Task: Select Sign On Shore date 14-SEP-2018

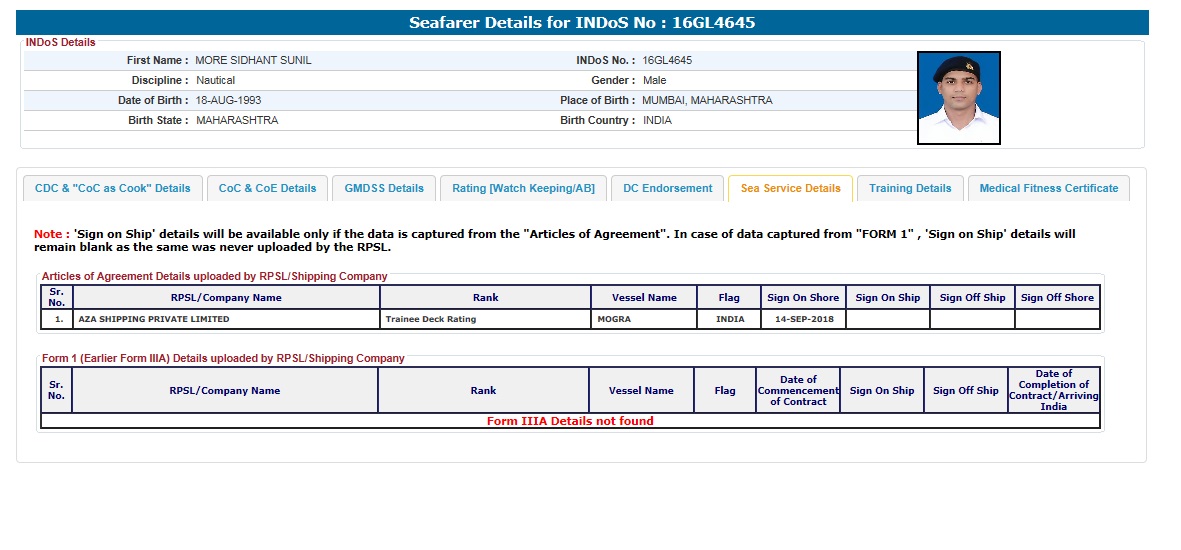Action: tap(803, 319)
